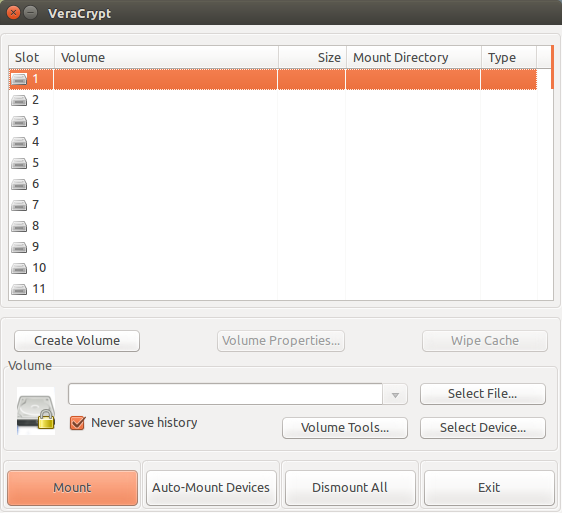Open Volume Tools

pos(345,428)
